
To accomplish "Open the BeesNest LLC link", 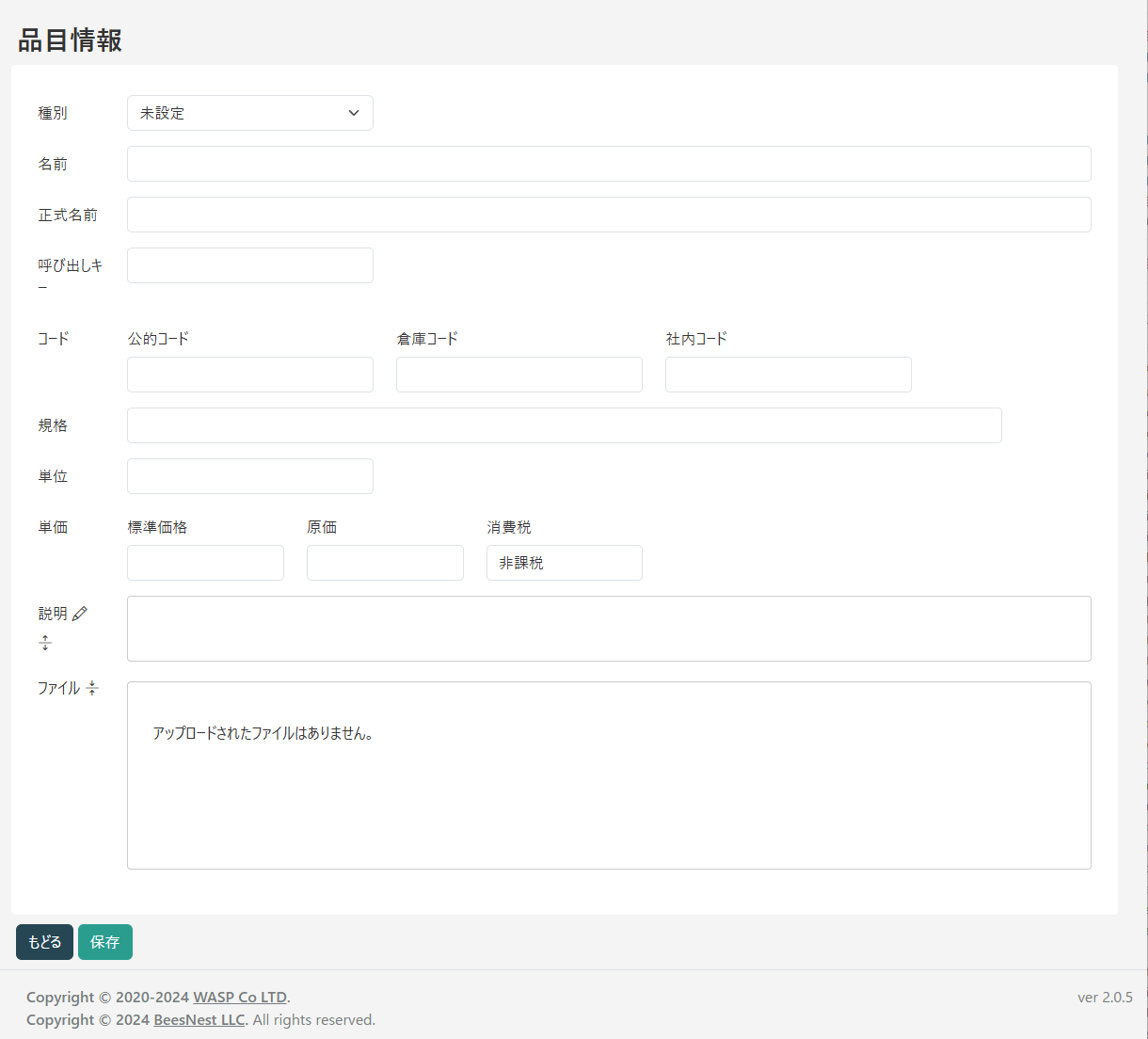I will point(199,1019).
